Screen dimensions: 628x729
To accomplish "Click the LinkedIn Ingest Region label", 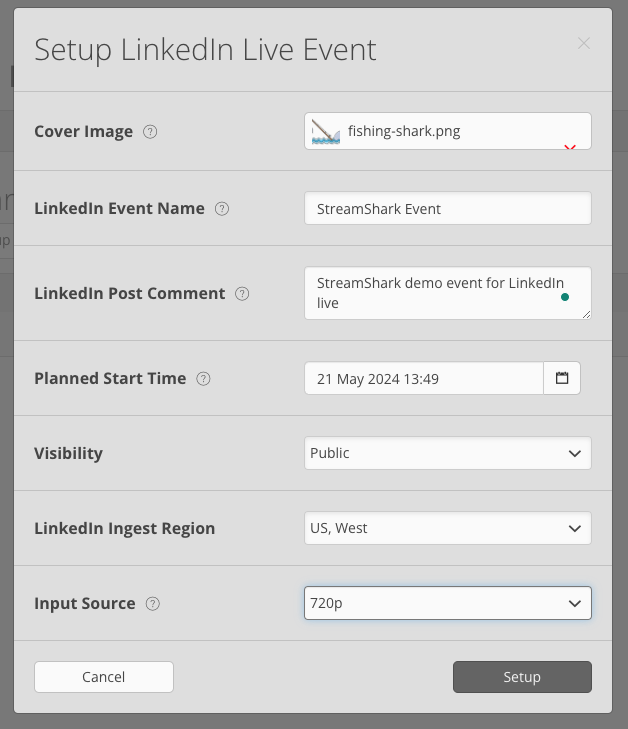I will coord(125,529).
